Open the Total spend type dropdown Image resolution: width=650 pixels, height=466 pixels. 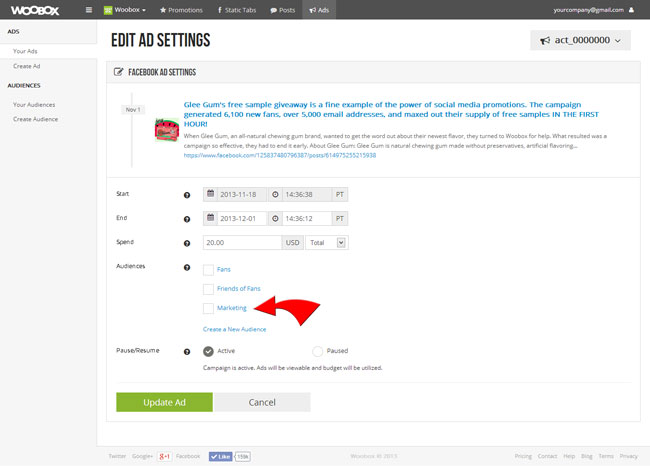click(x=327, y=243)
